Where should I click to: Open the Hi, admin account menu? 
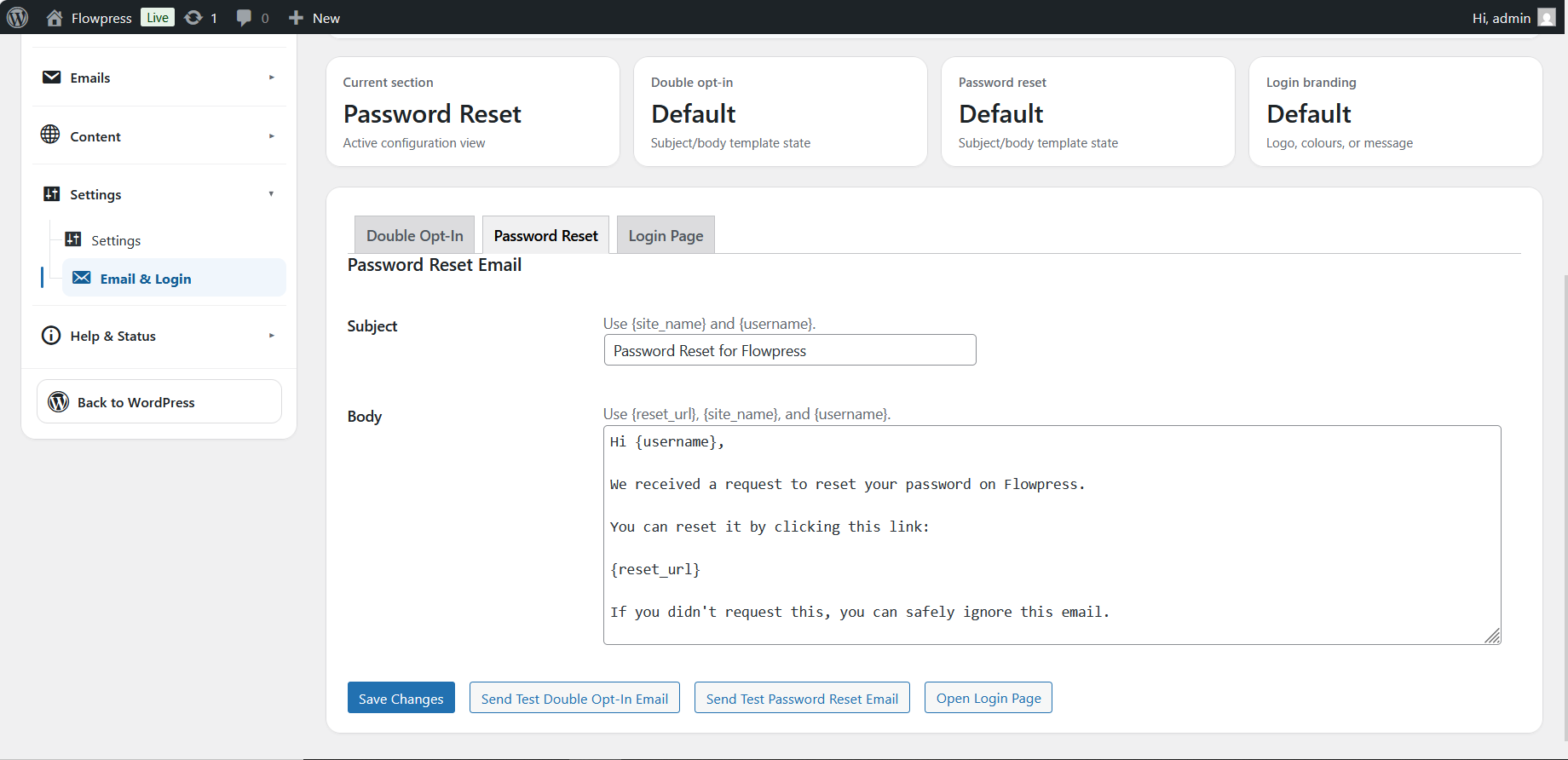1513,18
